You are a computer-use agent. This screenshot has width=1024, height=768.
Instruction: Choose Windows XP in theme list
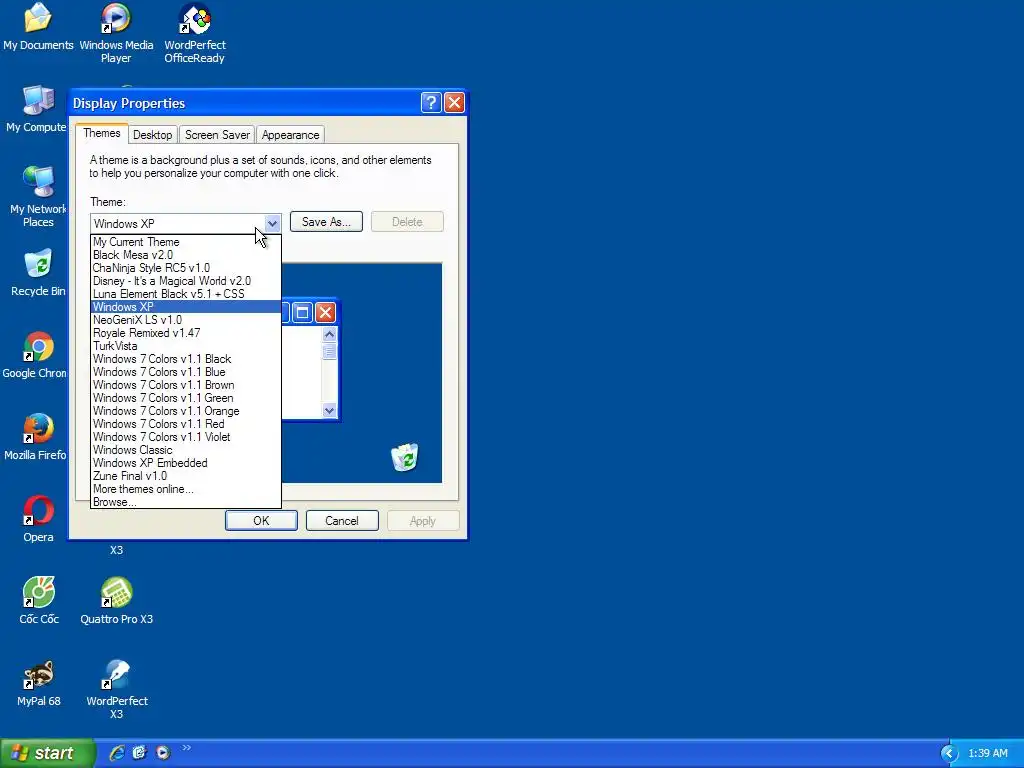185,307
